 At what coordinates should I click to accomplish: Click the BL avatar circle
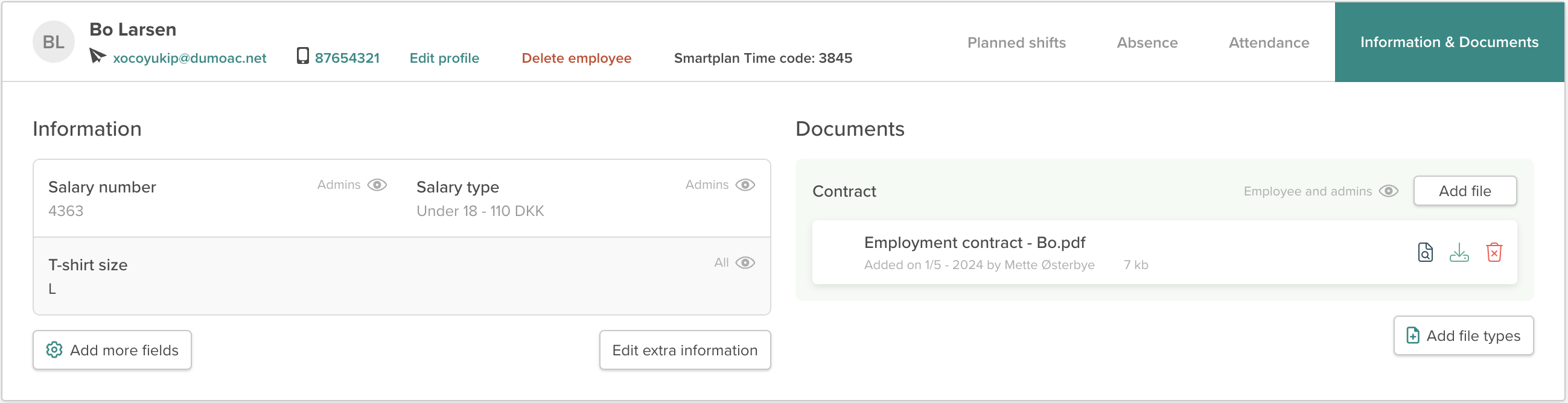pos(54,42)
